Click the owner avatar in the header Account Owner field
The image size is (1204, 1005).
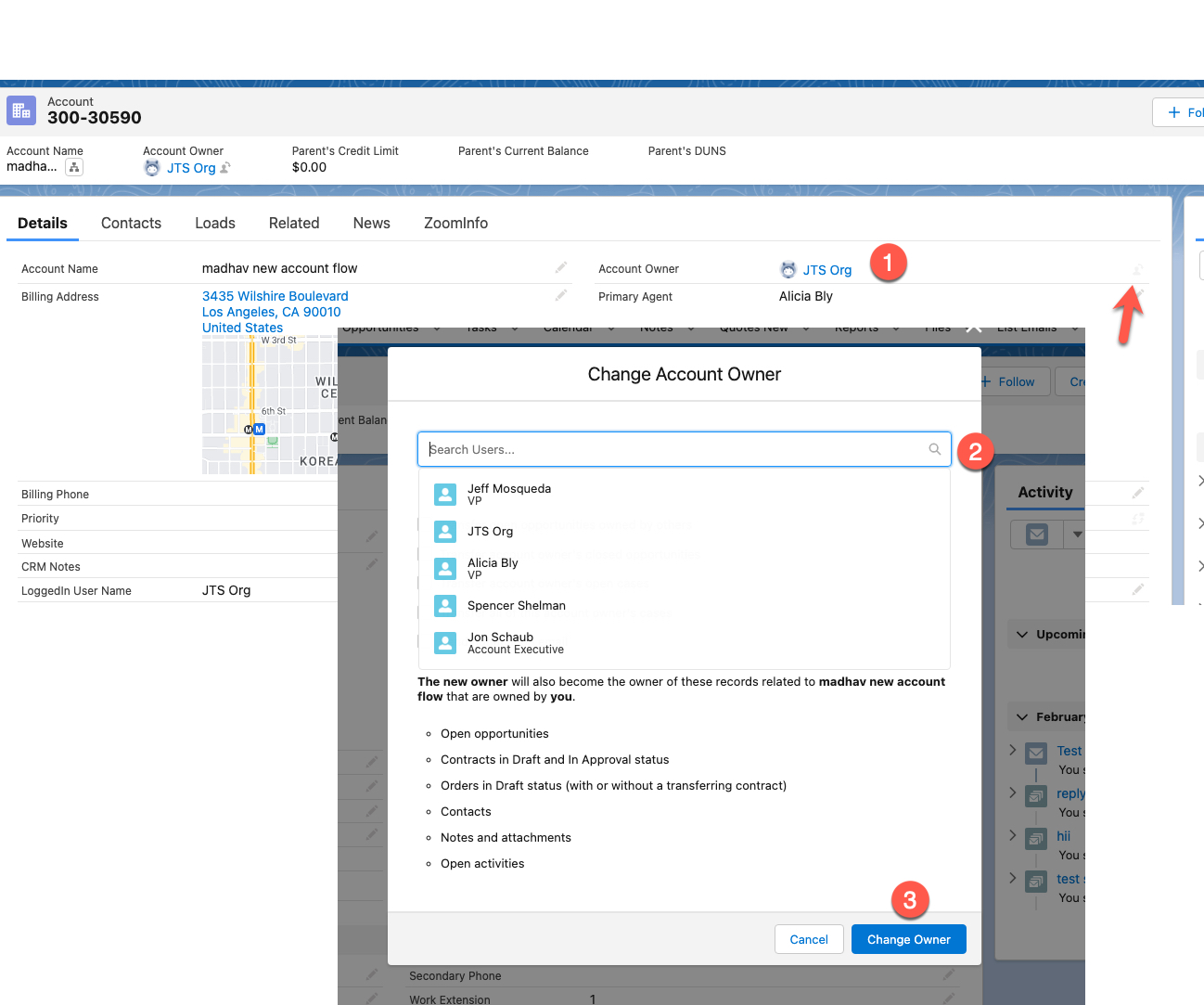pyautogui.click(x=152, y=168)
